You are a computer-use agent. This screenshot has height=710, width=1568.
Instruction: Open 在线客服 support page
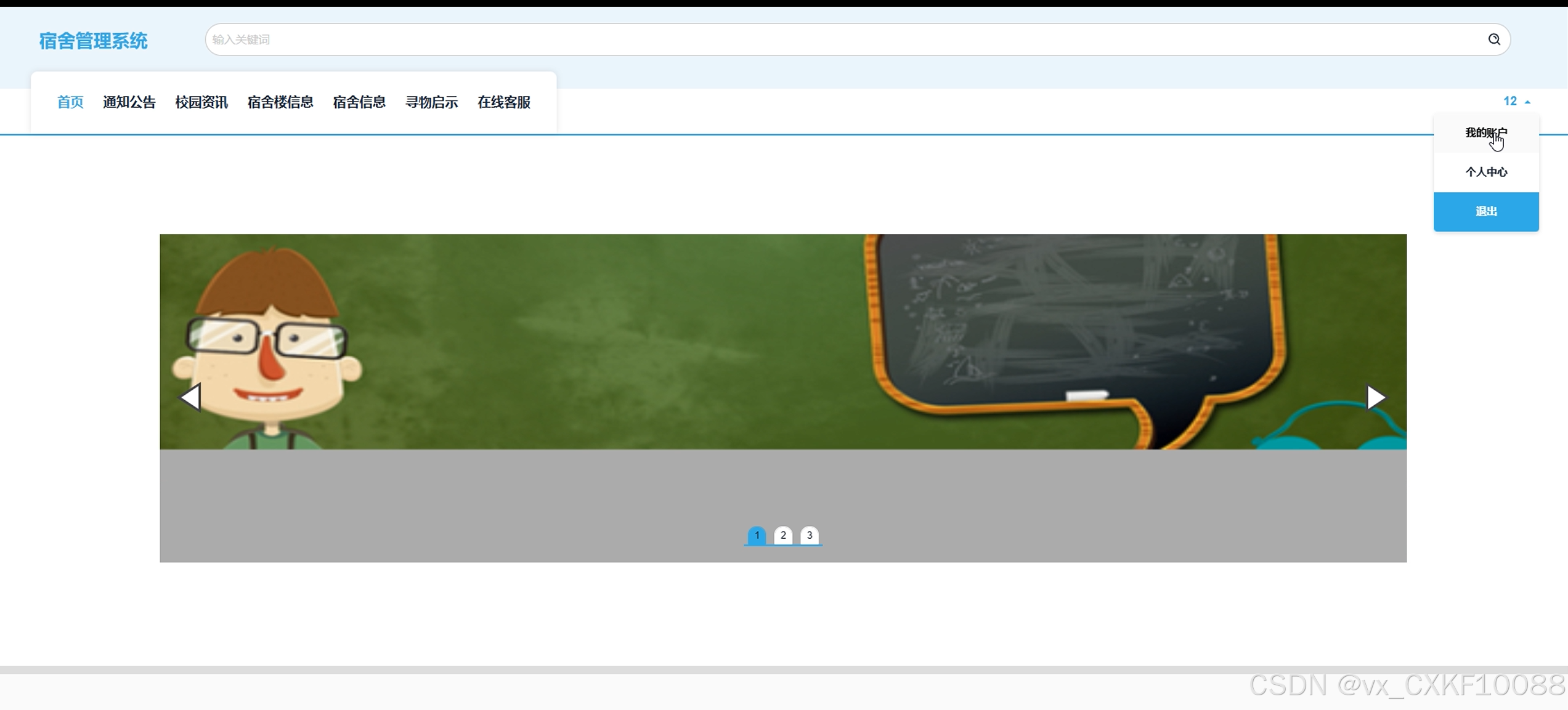click(504, 102)
